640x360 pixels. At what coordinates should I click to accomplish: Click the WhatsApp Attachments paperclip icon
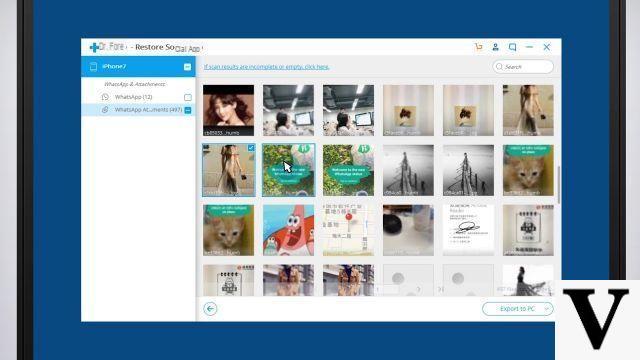tap(105, 110)
